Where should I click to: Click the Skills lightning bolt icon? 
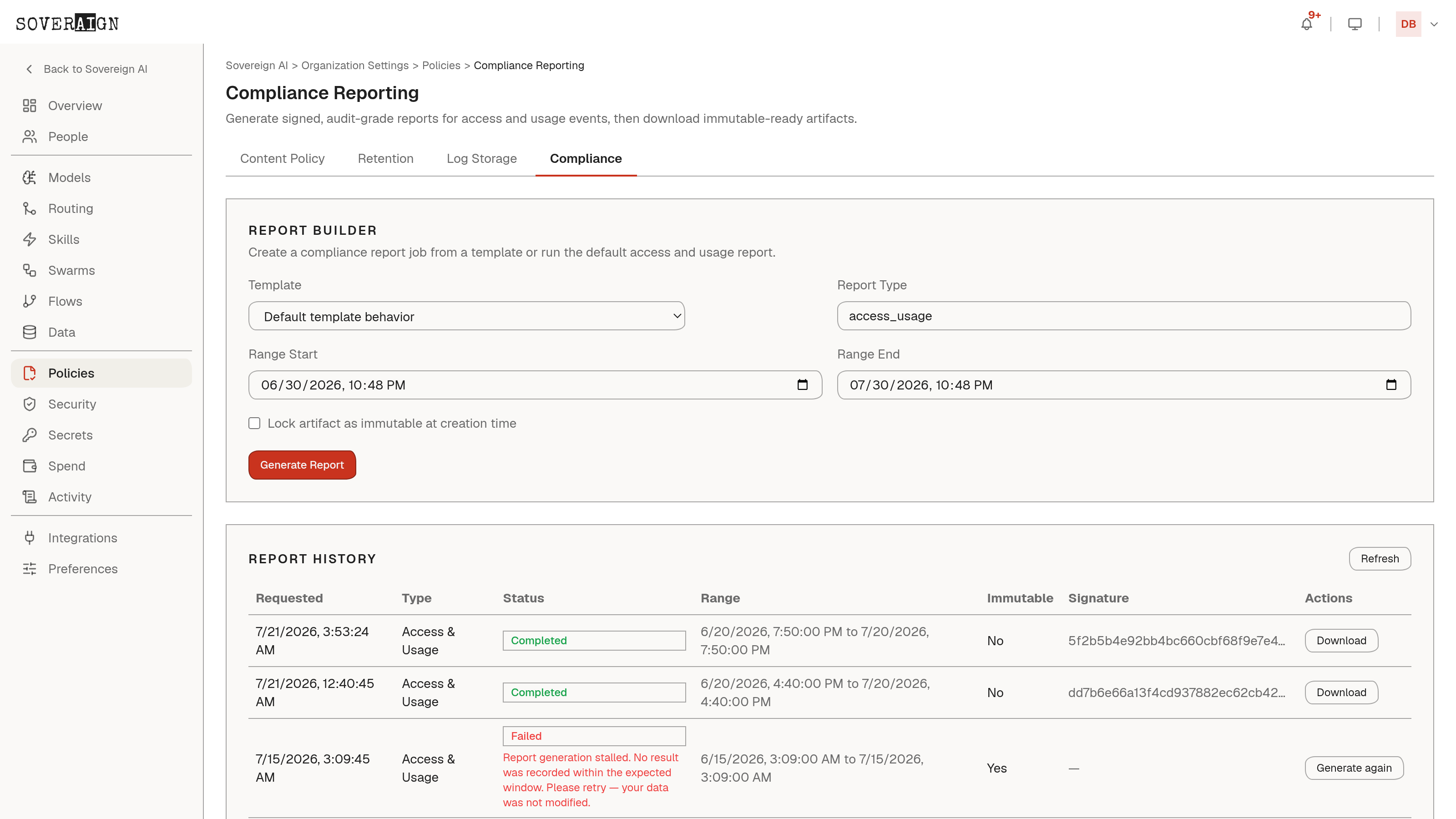click(30, 240)
